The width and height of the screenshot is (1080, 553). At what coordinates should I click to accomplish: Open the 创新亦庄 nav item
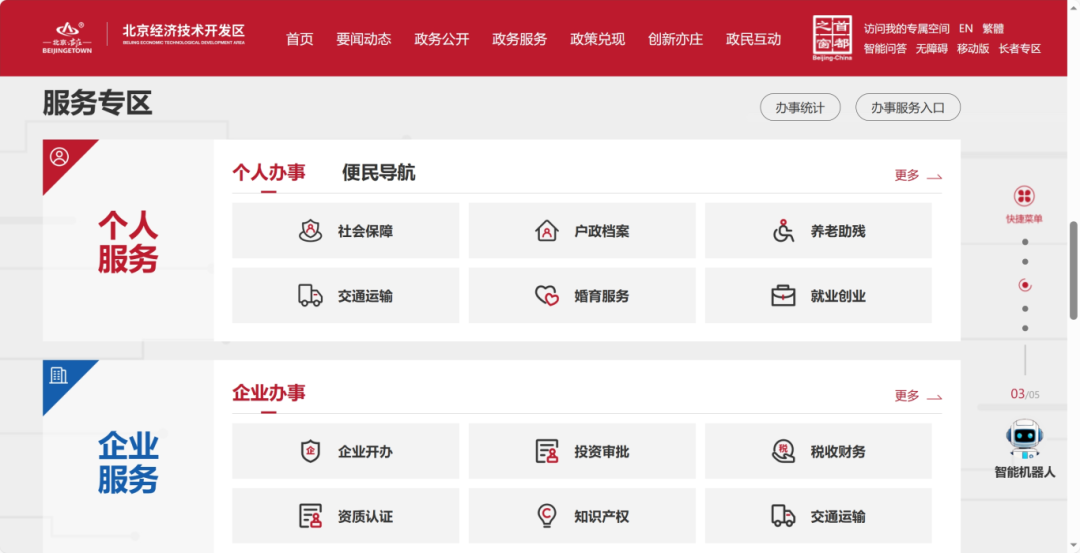[x=675, y=39]
